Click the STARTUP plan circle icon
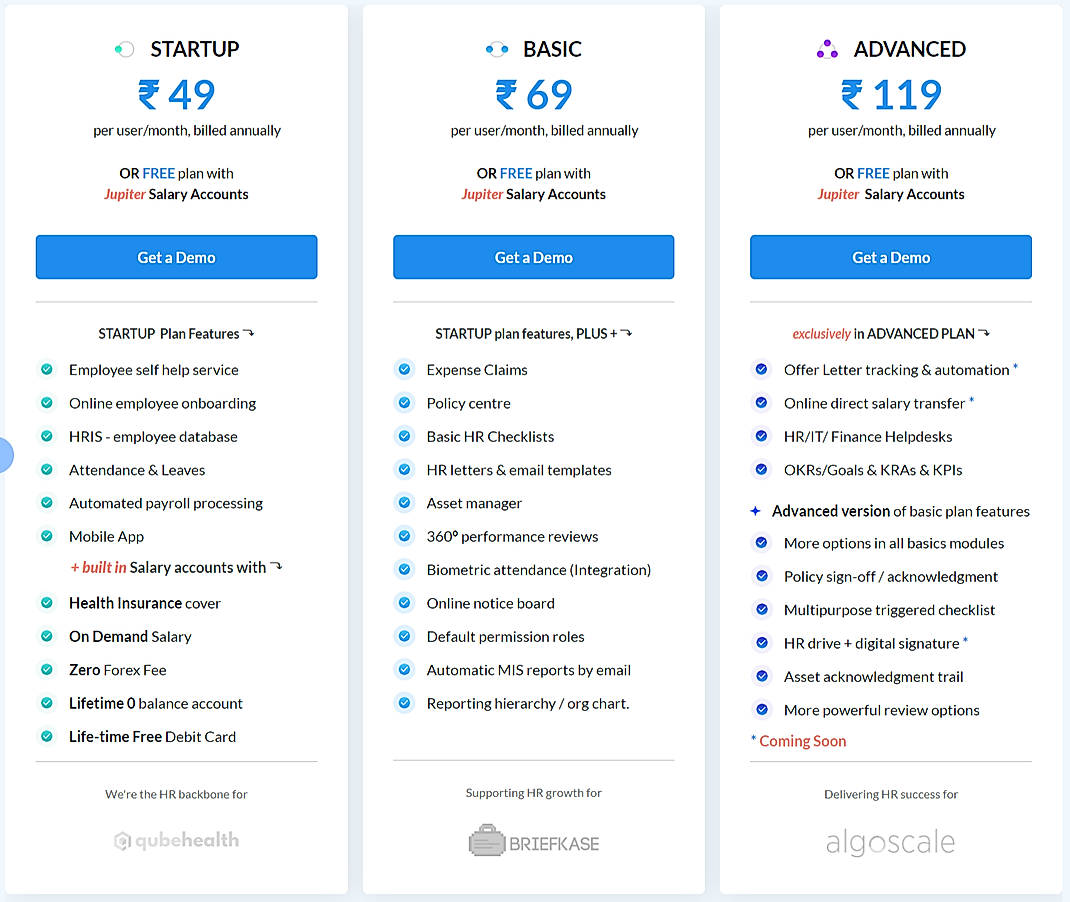Viewport: 1070px width, 902px height. [x=124, y=48]
